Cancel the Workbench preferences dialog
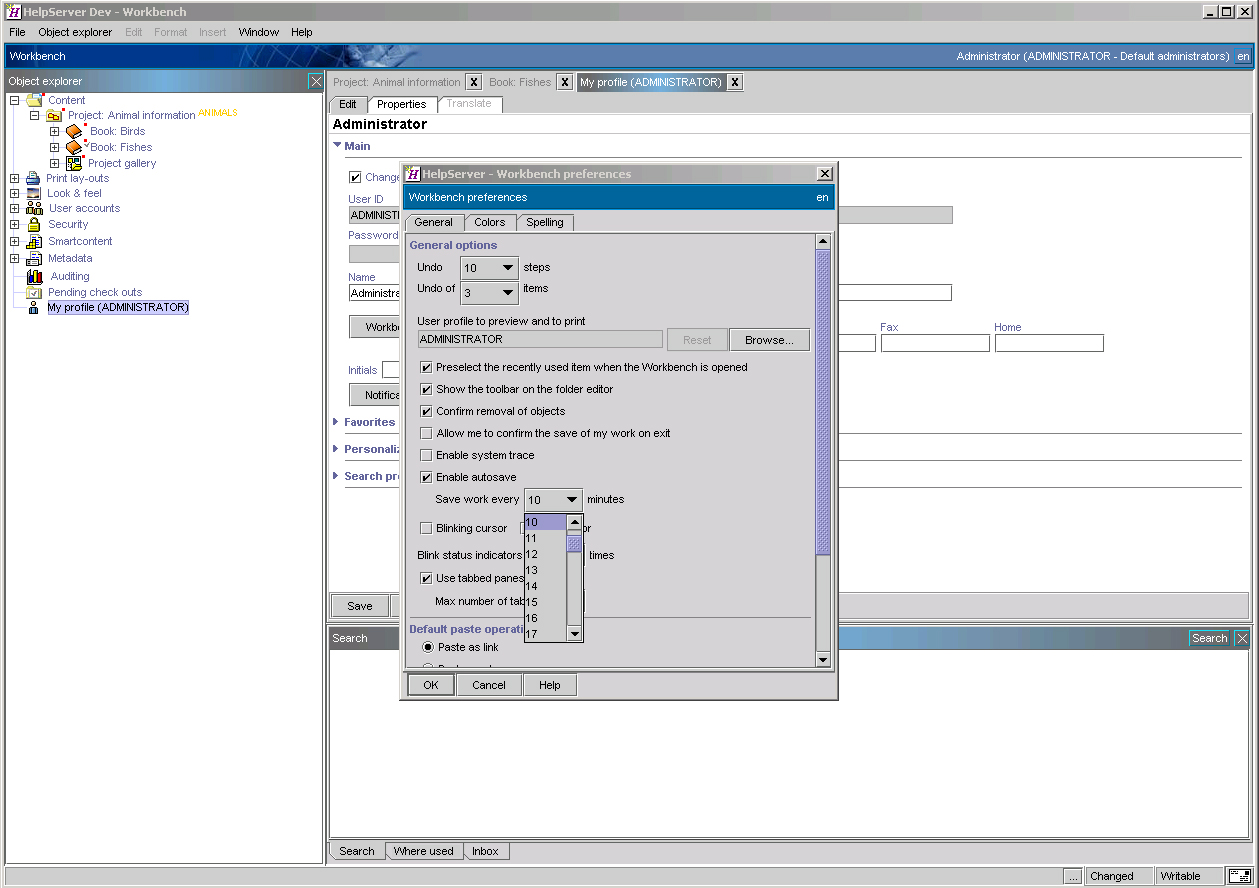Image resolution: width=1259 pixels, height=888 pixels. pos(489,685)
